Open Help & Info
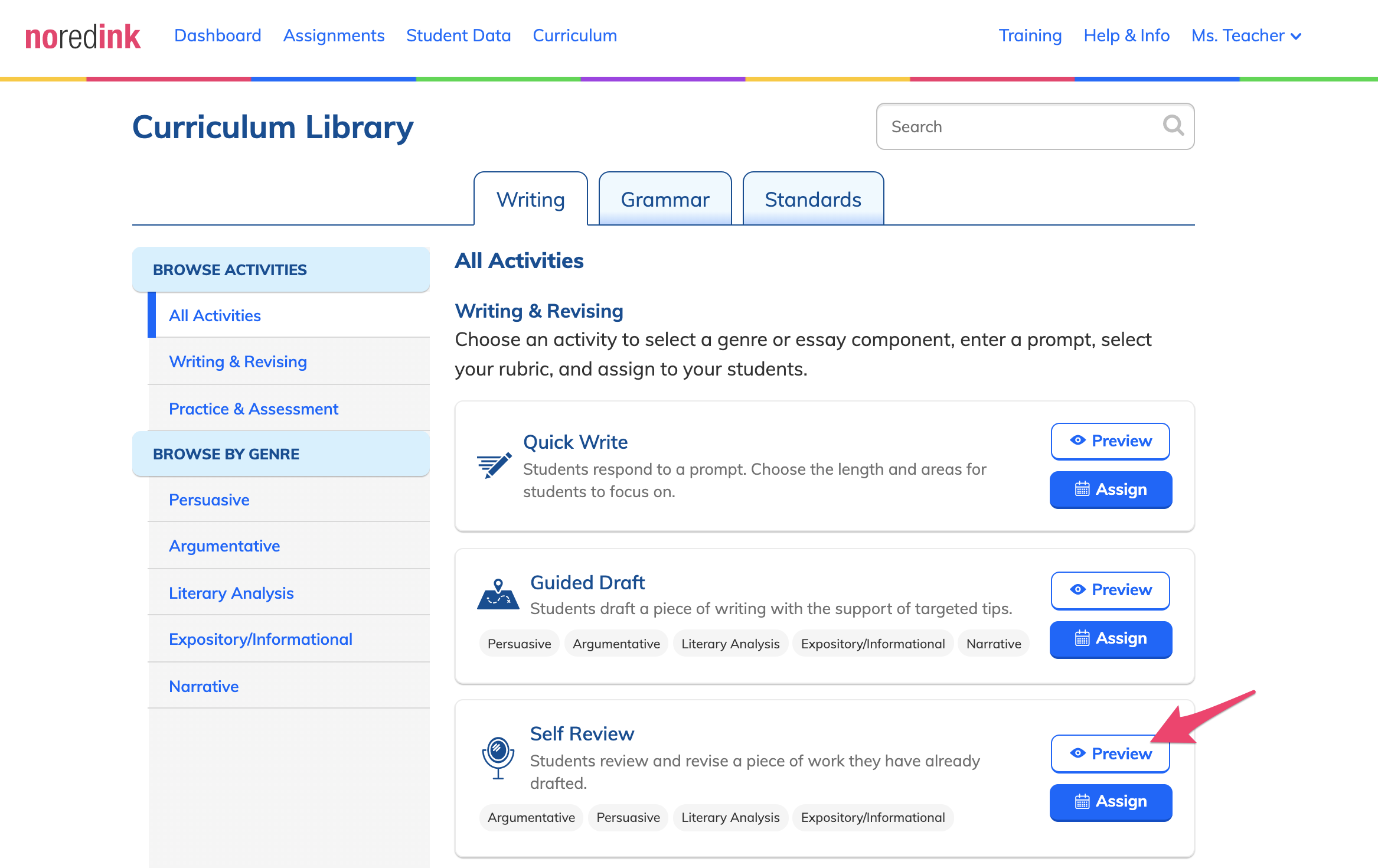1378x868 pixels. tap(1126, 35)
